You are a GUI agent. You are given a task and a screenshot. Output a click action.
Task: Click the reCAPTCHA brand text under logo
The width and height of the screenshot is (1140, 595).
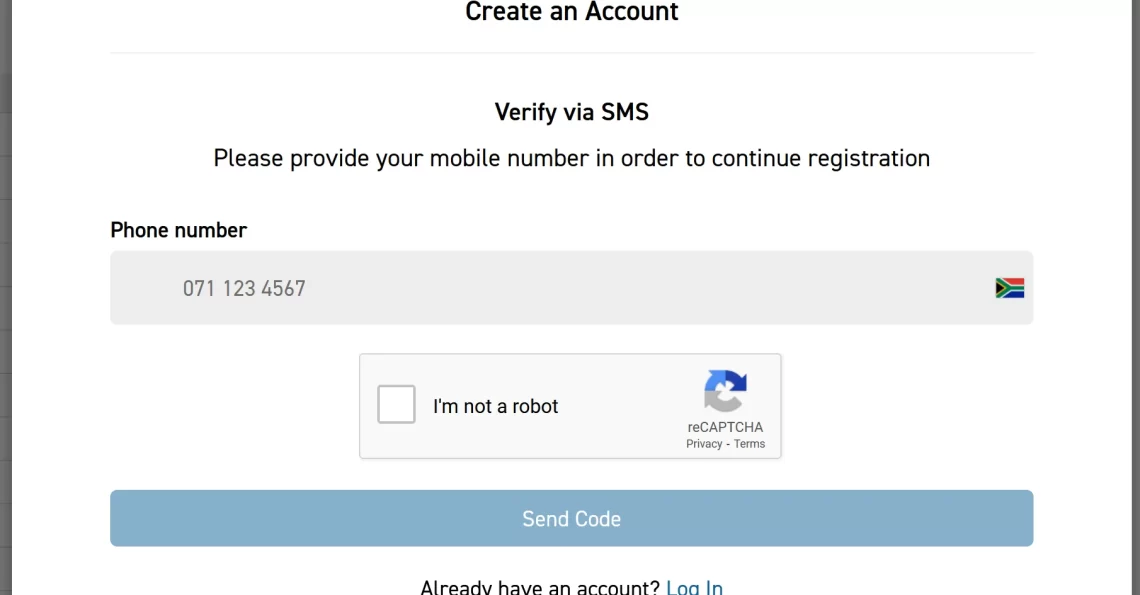(x=725, y=427)
